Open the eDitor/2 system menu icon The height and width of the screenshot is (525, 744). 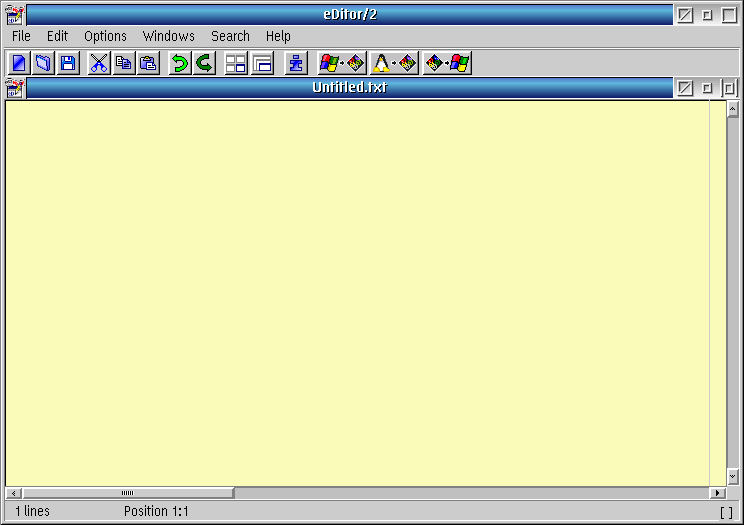point(15,15)
